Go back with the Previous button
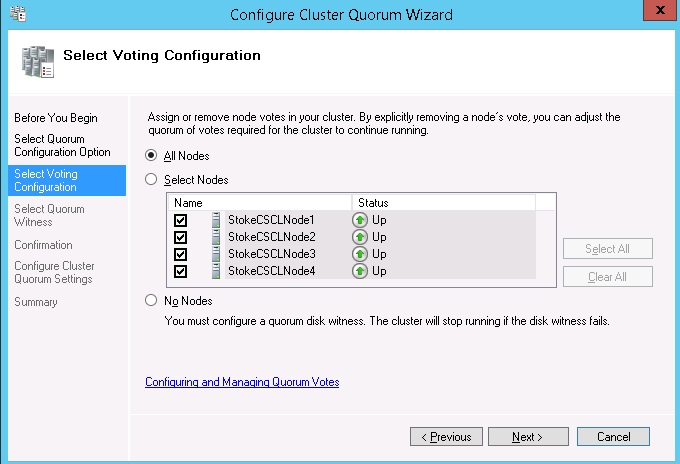 446,437
